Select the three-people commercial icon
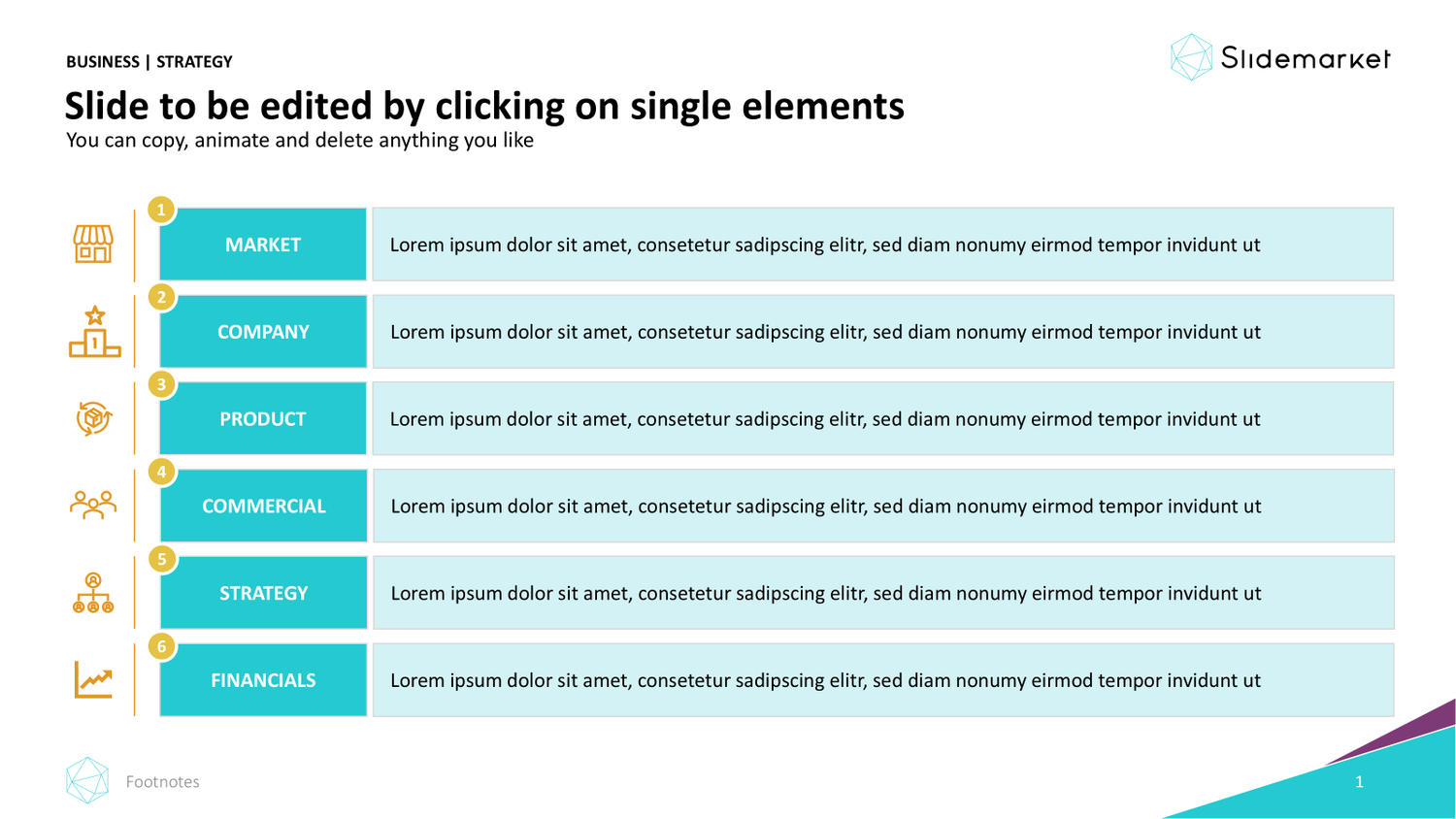The image size is (1456, 819). [x=93, y=506]
